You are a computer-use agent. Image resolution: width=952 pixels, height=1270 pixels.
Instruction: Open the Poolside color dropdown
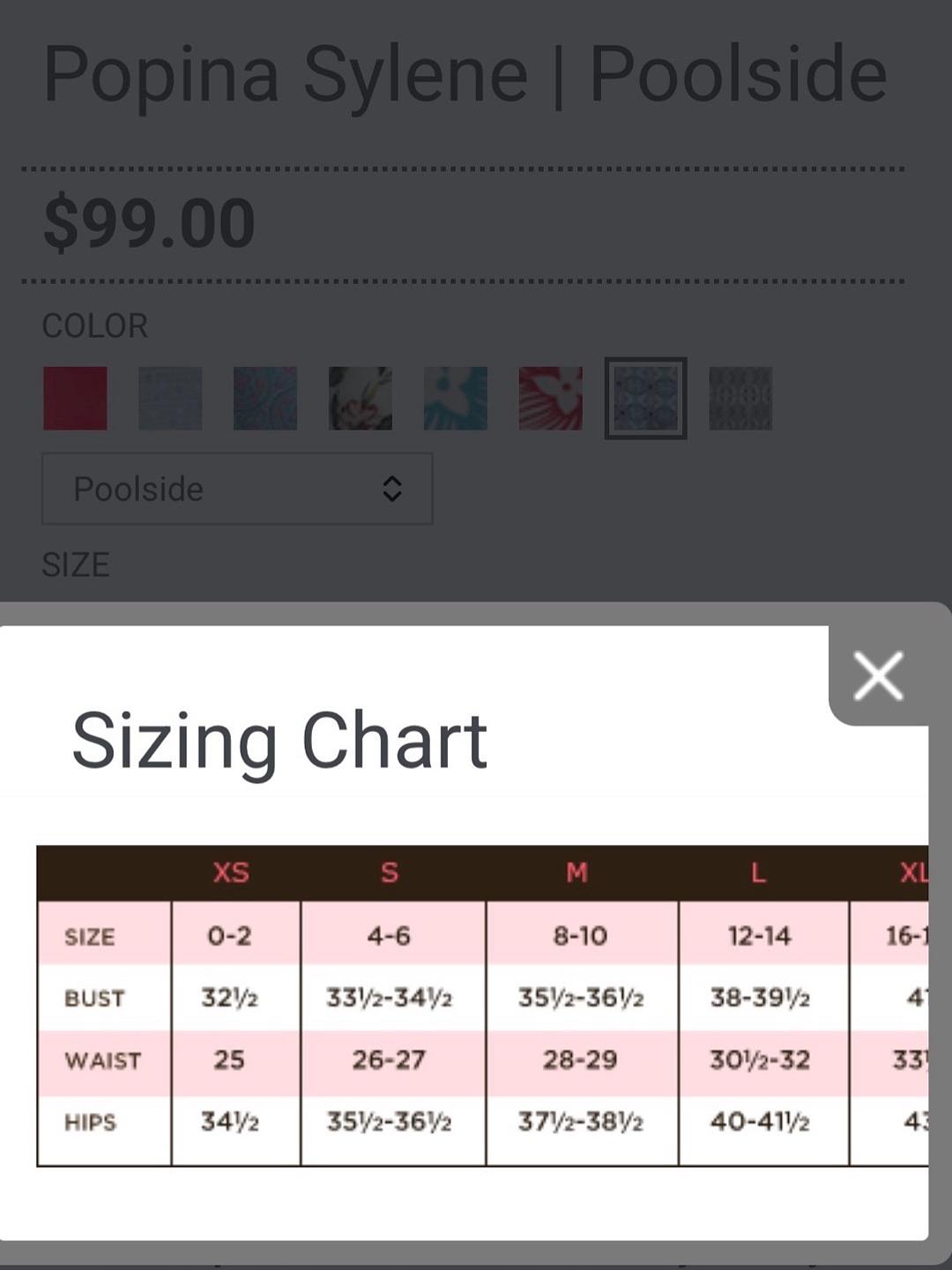pos(237,489)
